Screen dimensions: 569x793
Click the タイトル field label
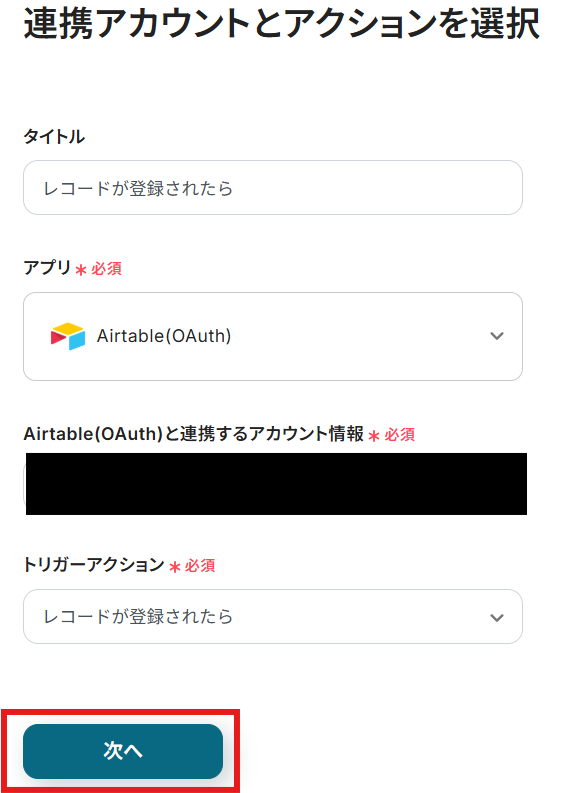tap(54, 137)
